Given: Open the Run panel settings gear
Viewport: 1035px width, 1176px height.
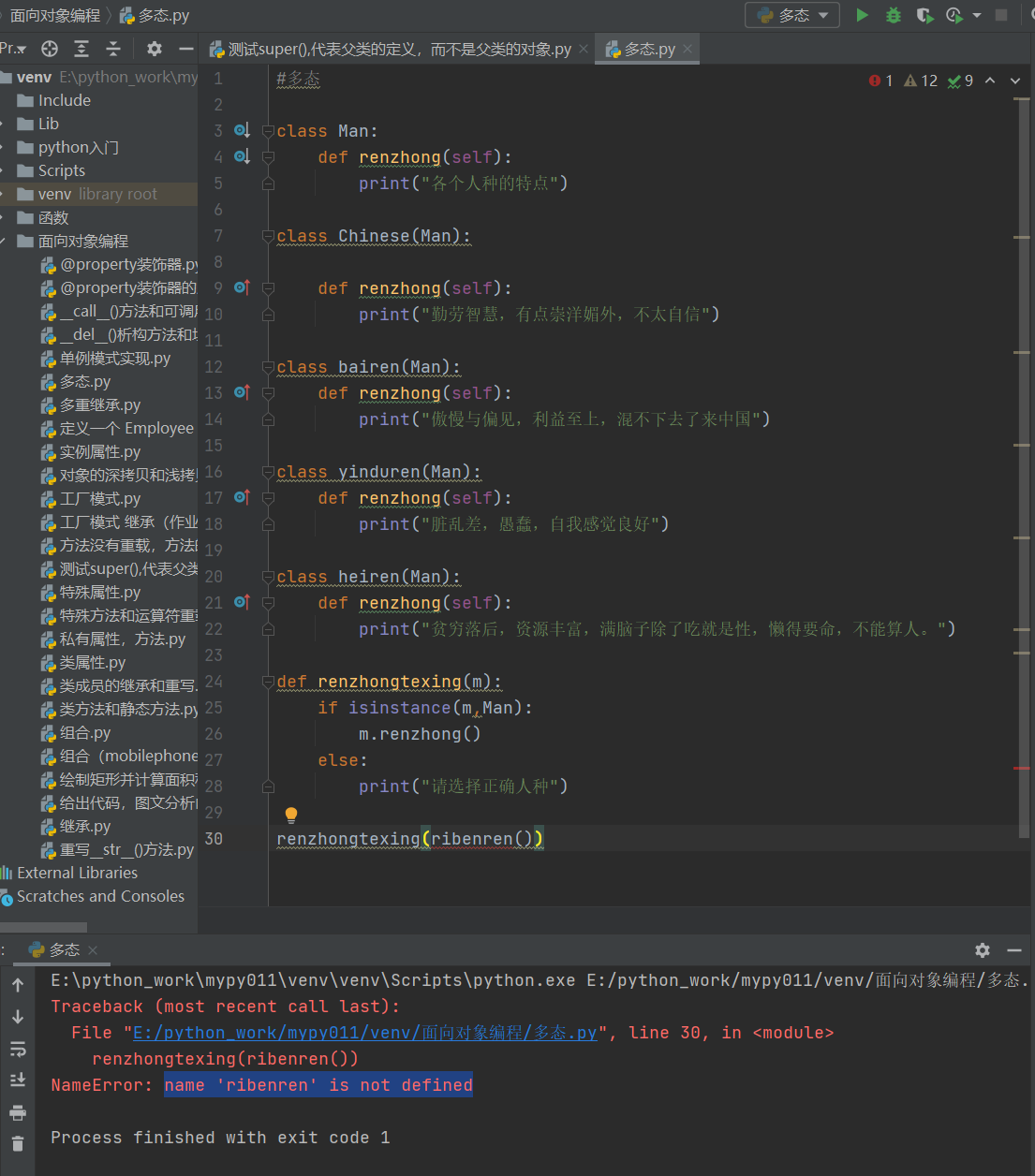Looking at the screenshot, I should [x=983, y=950].
